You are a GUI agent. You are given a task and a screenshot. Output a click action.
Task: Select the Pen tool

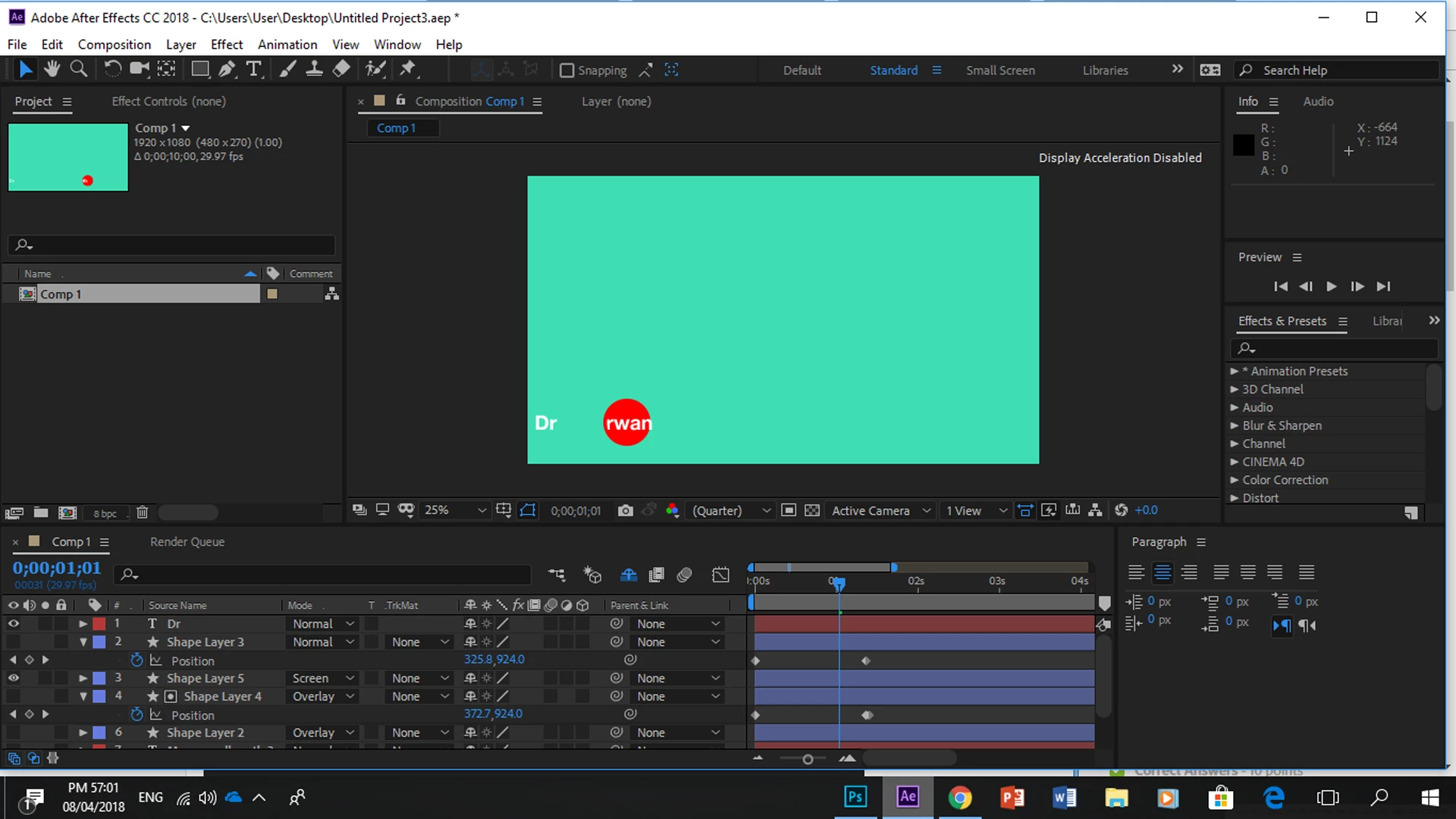tap(227, 69)
